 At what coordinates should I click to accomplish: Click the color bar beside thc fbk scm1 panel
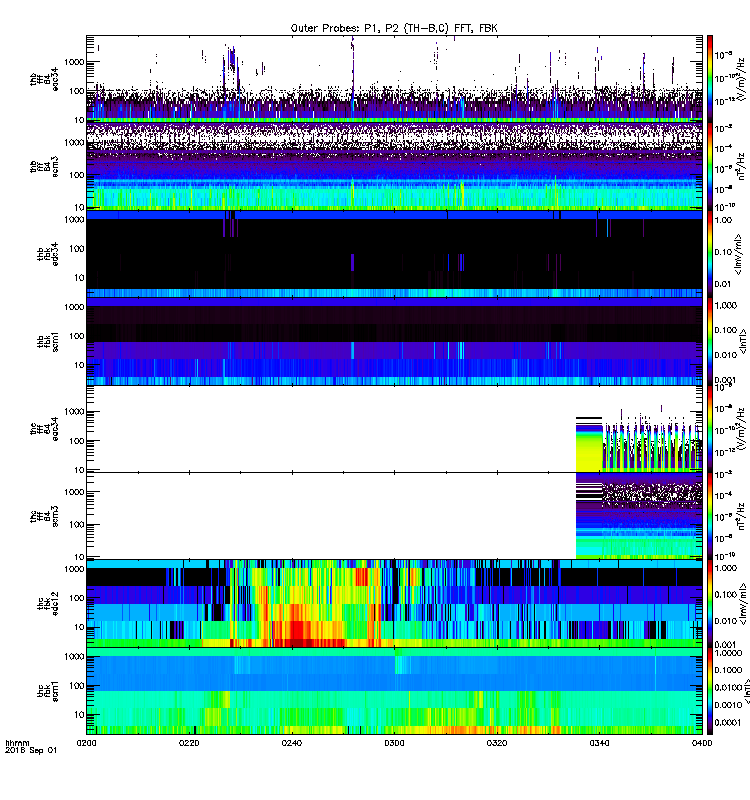(710, 691)
